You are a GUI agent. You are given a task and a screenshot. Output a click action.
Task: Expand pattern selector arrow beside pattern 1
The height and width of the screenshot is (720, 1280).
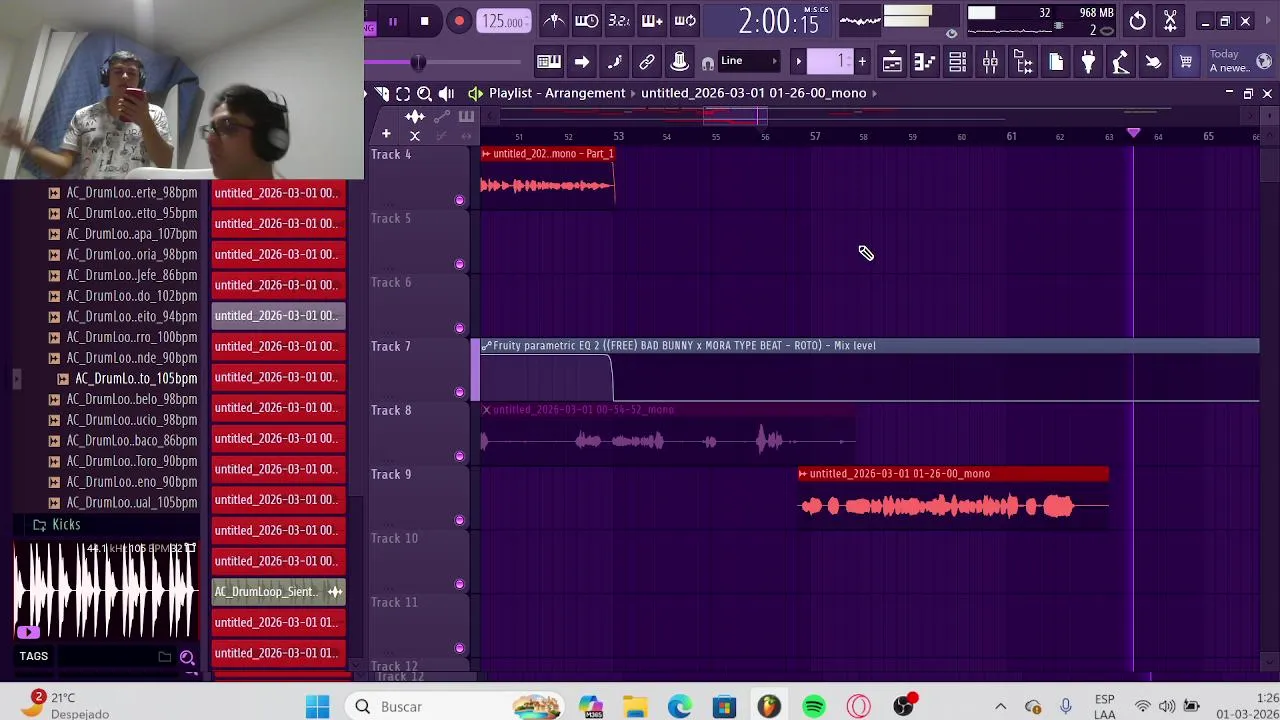[798, 62]
